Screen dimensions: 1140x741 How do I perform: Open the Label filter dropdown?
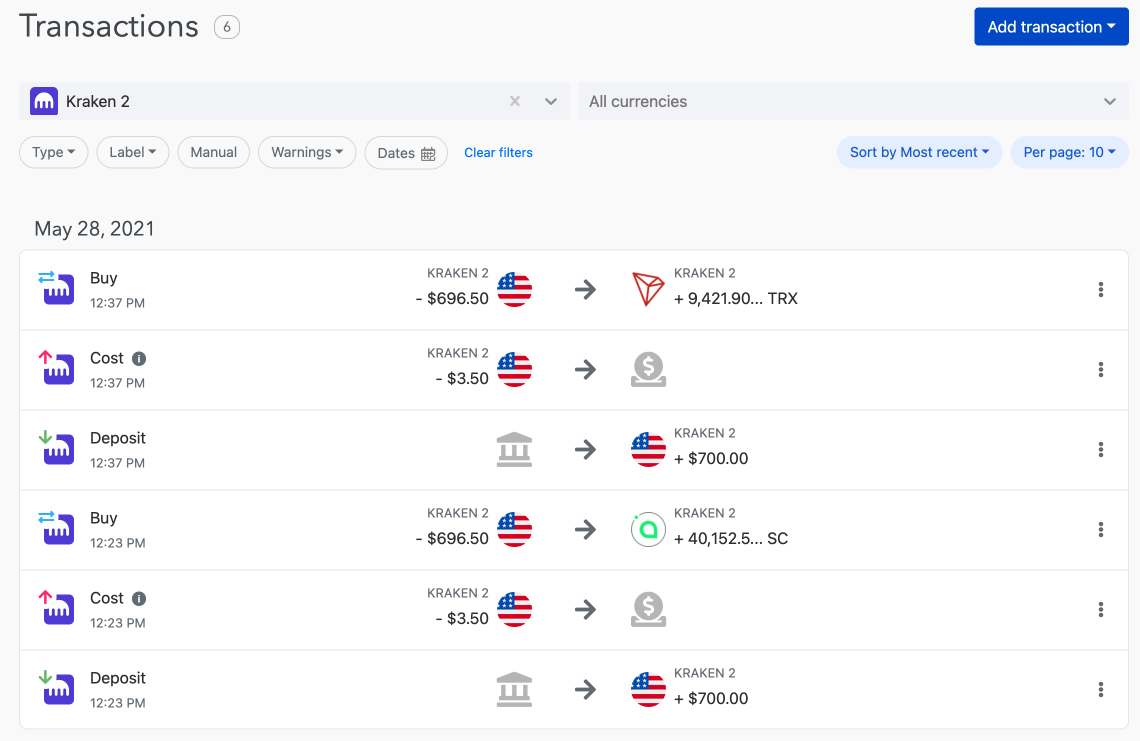click(132, 153)
